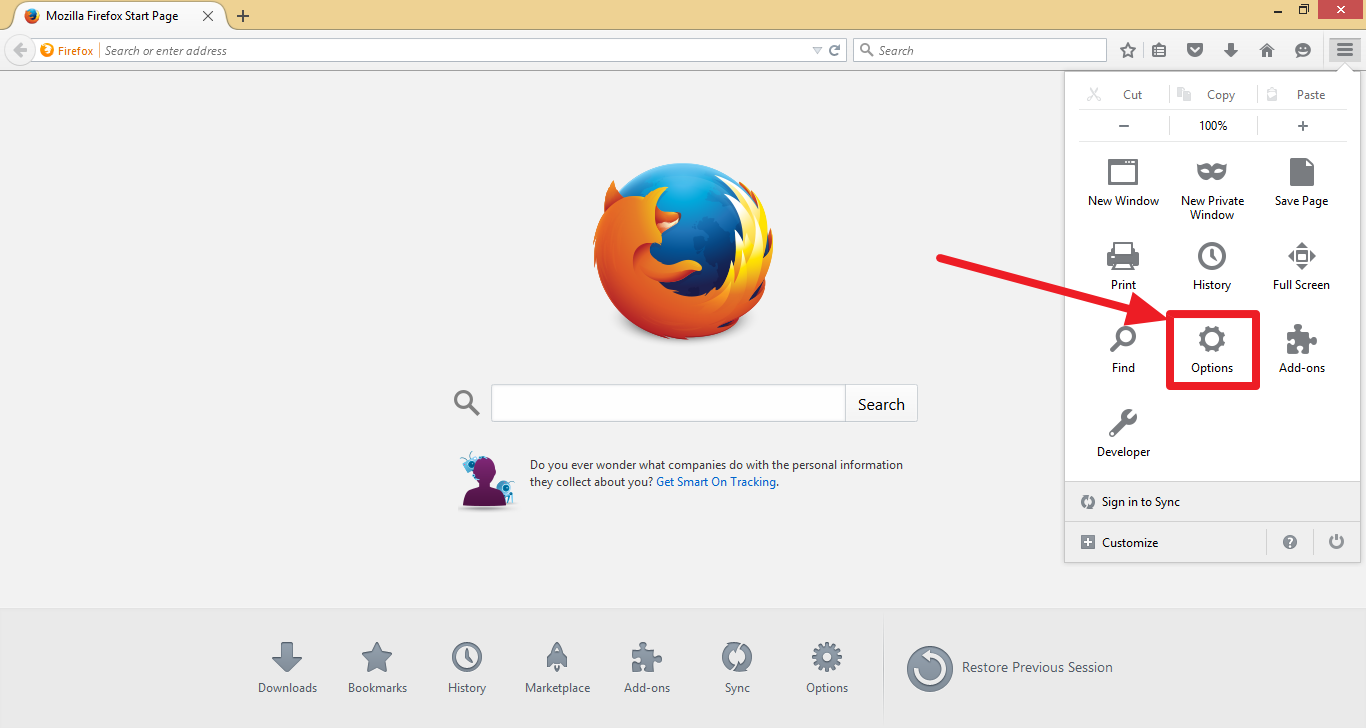This screenshot has height=728, width=1366.
Task: Open Add-ons shortcut at page bottom
Action: coord(647,668)
